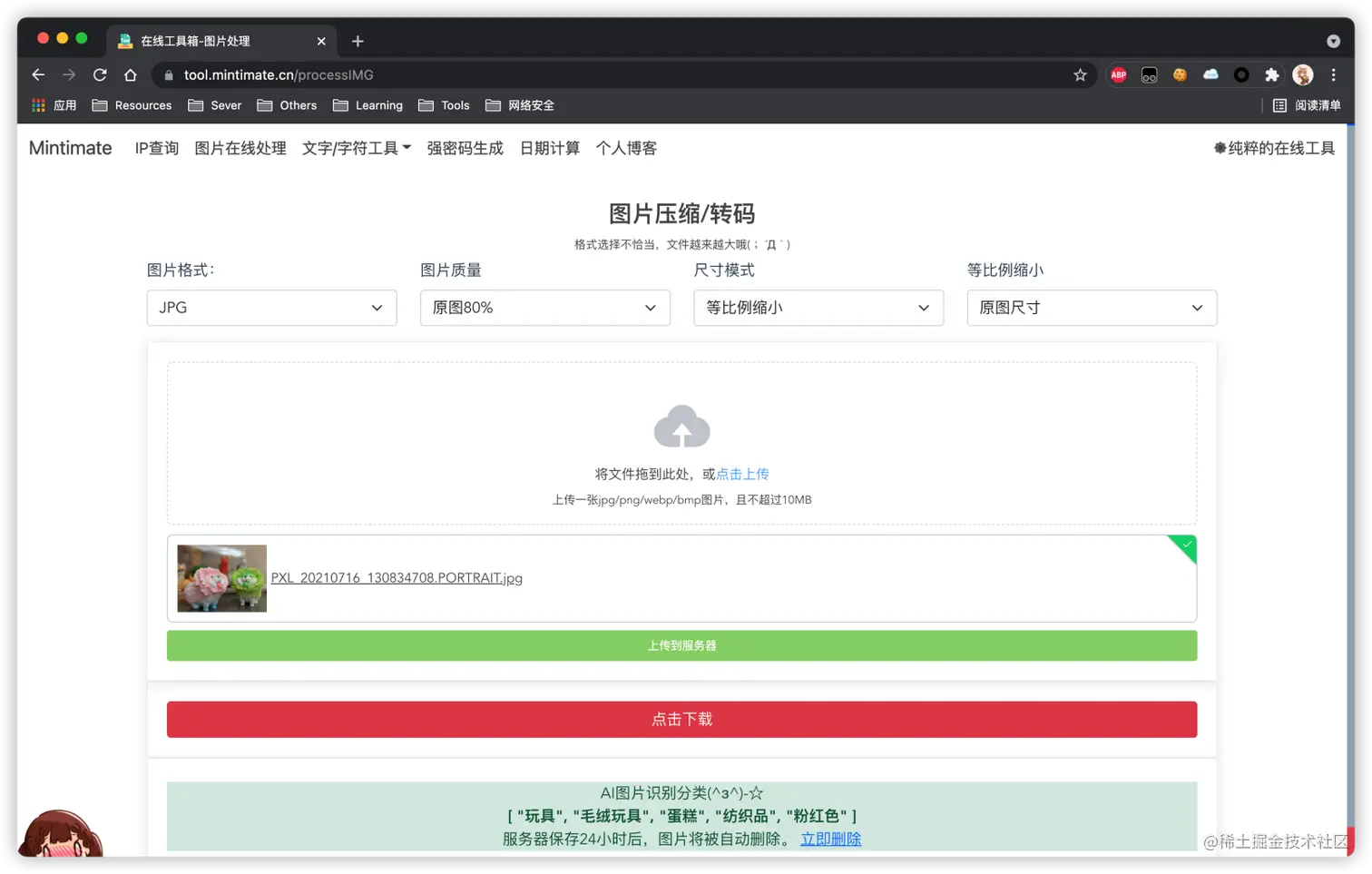Click the uploaded PXL image thumbnail
Screen dimensions: 1372x874
pos(221,578)
